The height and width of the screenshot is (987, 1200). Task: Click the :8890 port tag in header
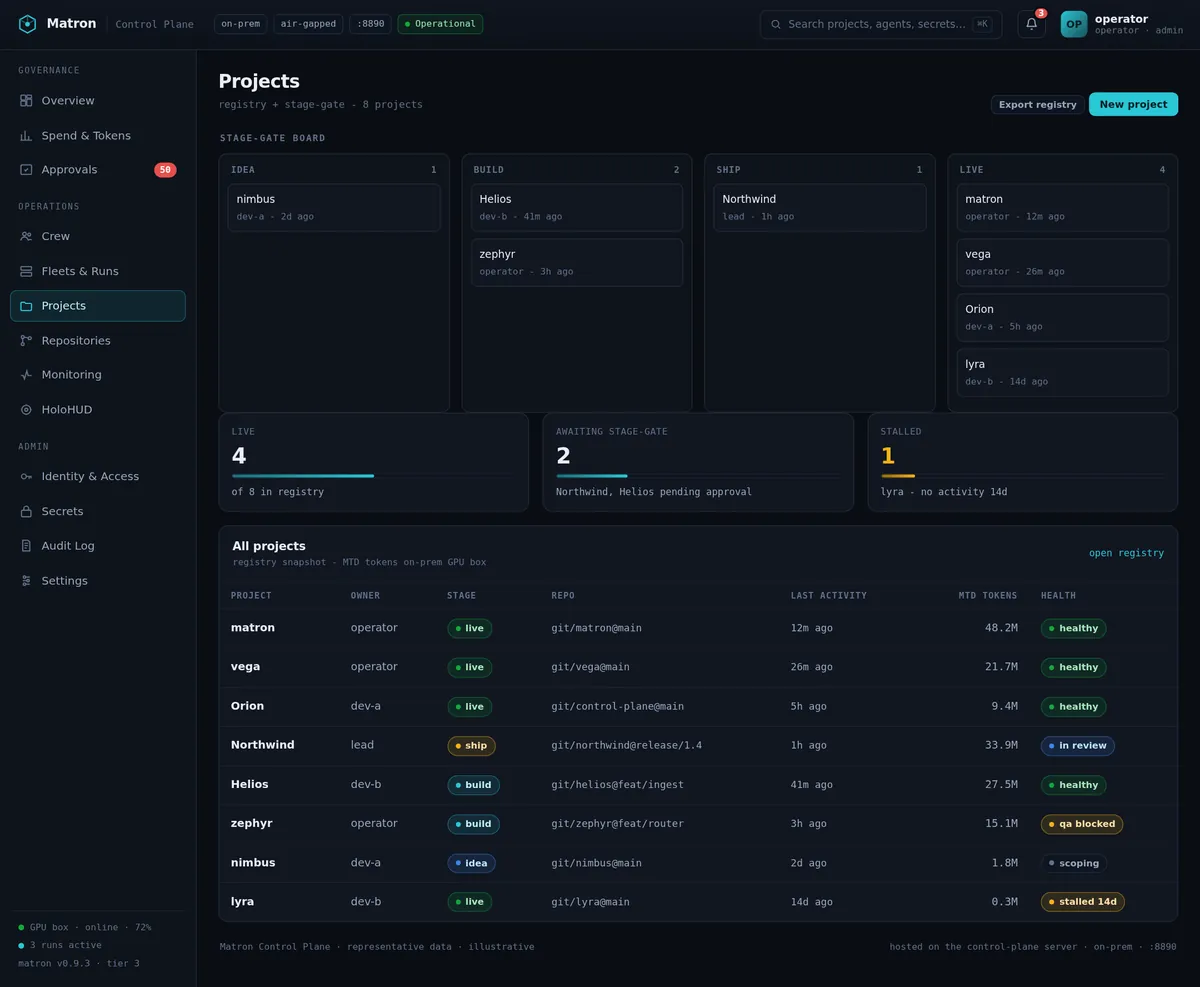pos(370,24)
